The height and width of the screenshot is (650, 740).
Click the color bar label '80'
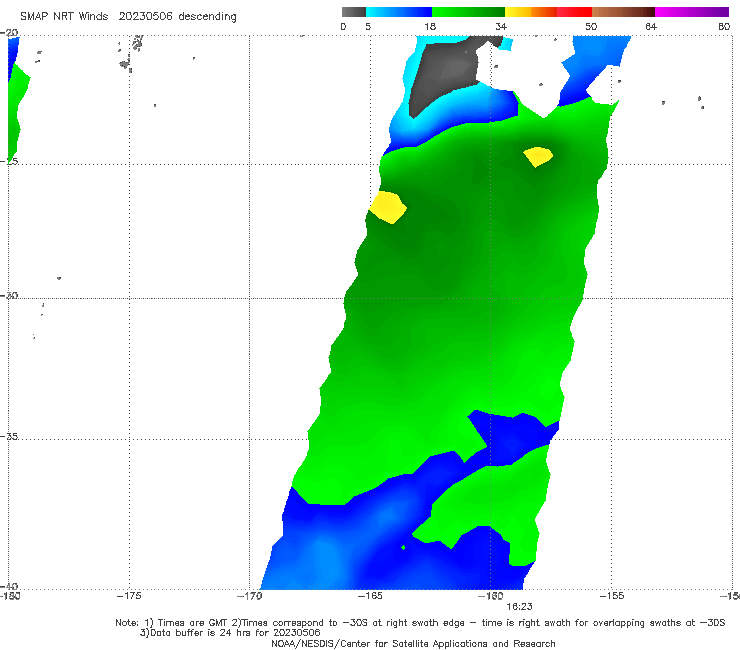click(x=724, y=27)
